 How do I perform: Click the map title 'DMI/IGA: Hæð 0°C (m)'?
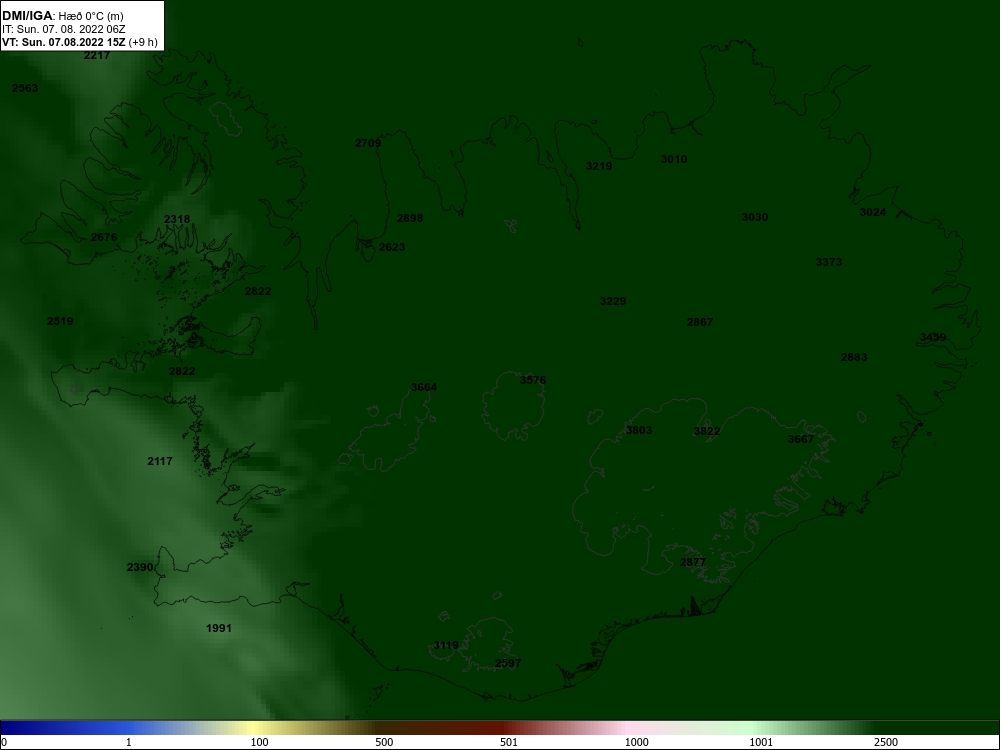tap(62, 16)
